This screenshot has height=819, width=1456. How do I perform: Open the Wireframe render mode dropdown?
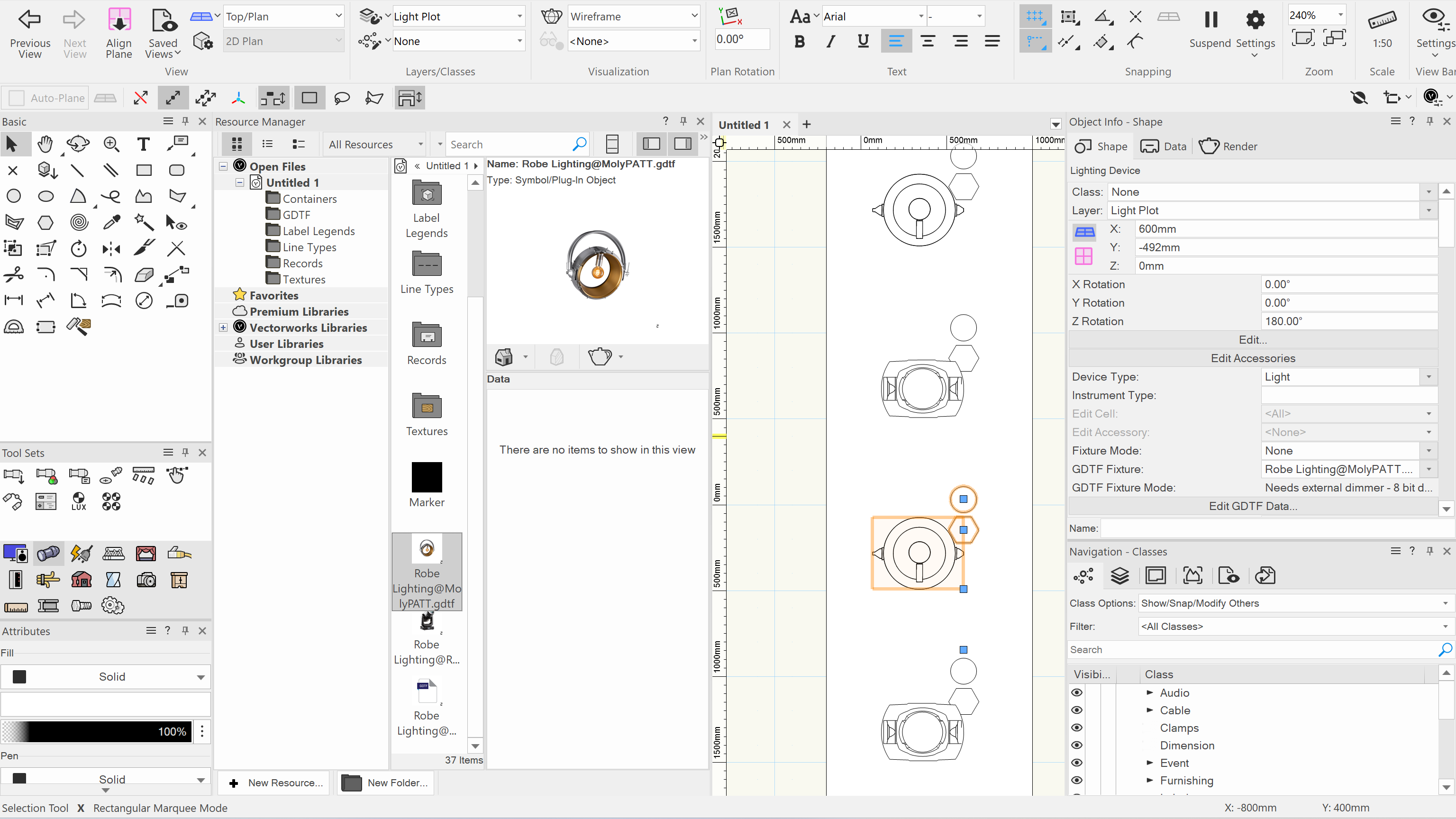tap(634, 17)
